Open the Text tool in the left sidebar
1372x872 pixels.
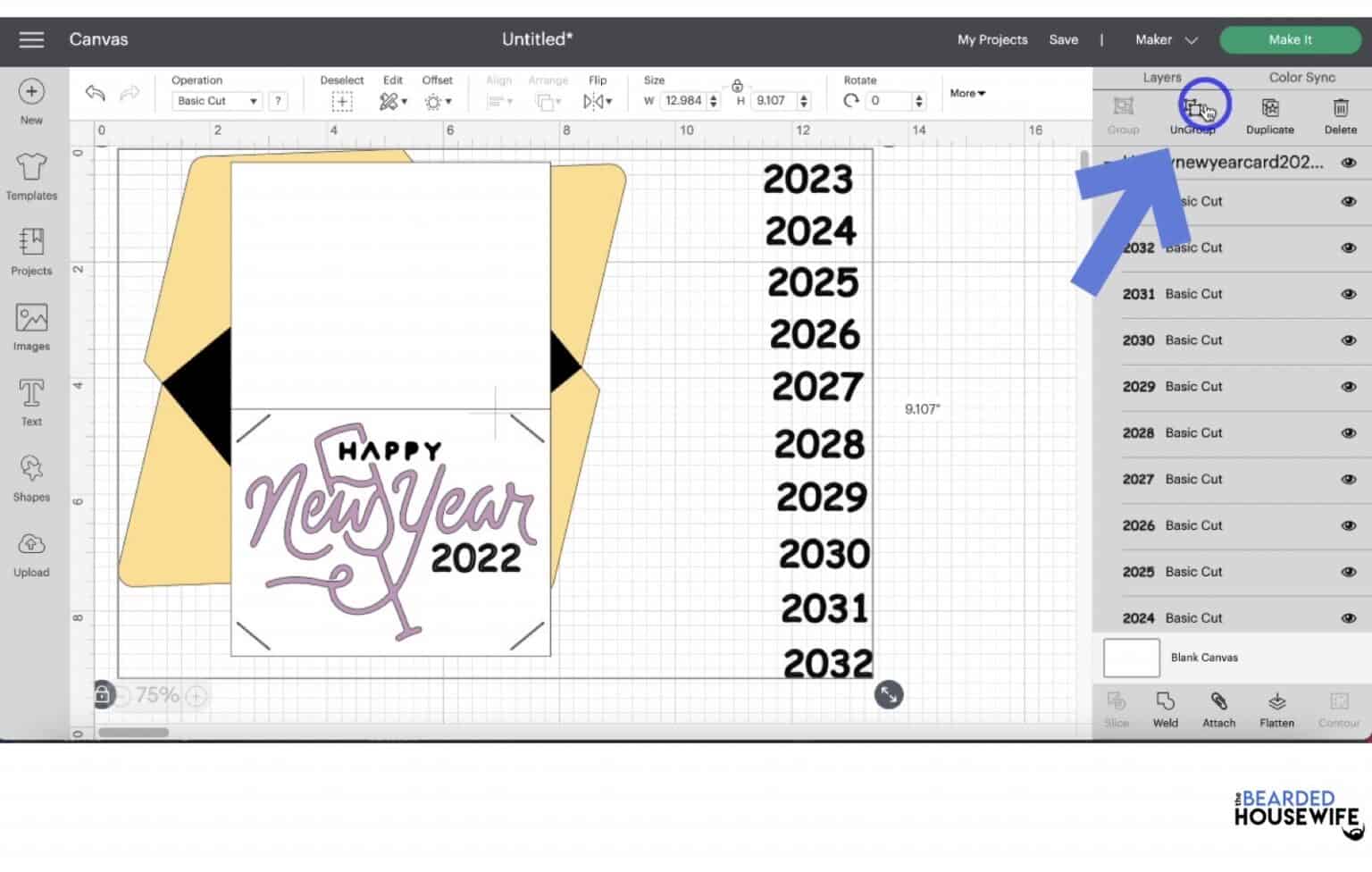[31, 402]
